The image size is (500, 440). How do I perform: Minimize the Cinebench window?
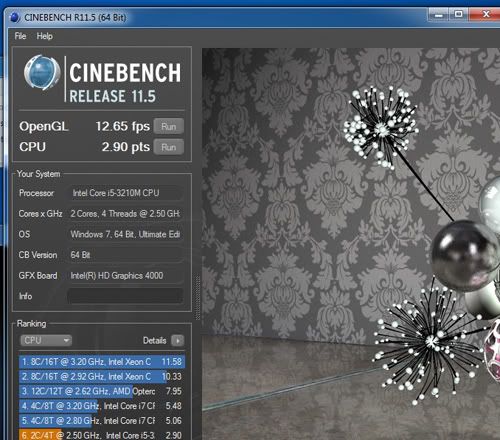pos(439,15)
